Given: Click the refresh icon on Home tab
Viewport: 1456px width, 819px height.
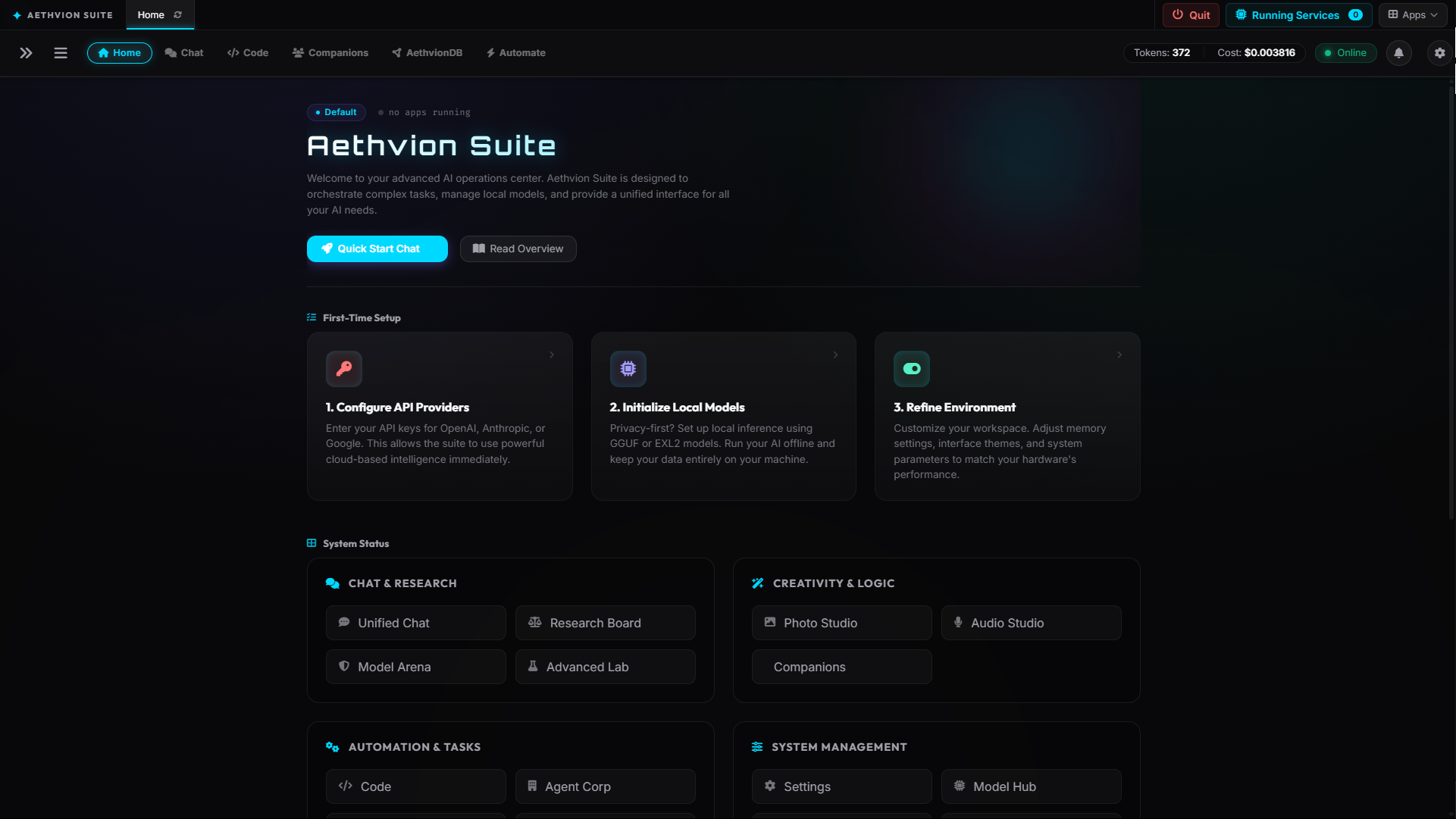Looking at the screenshot, I should pos(178,15).
